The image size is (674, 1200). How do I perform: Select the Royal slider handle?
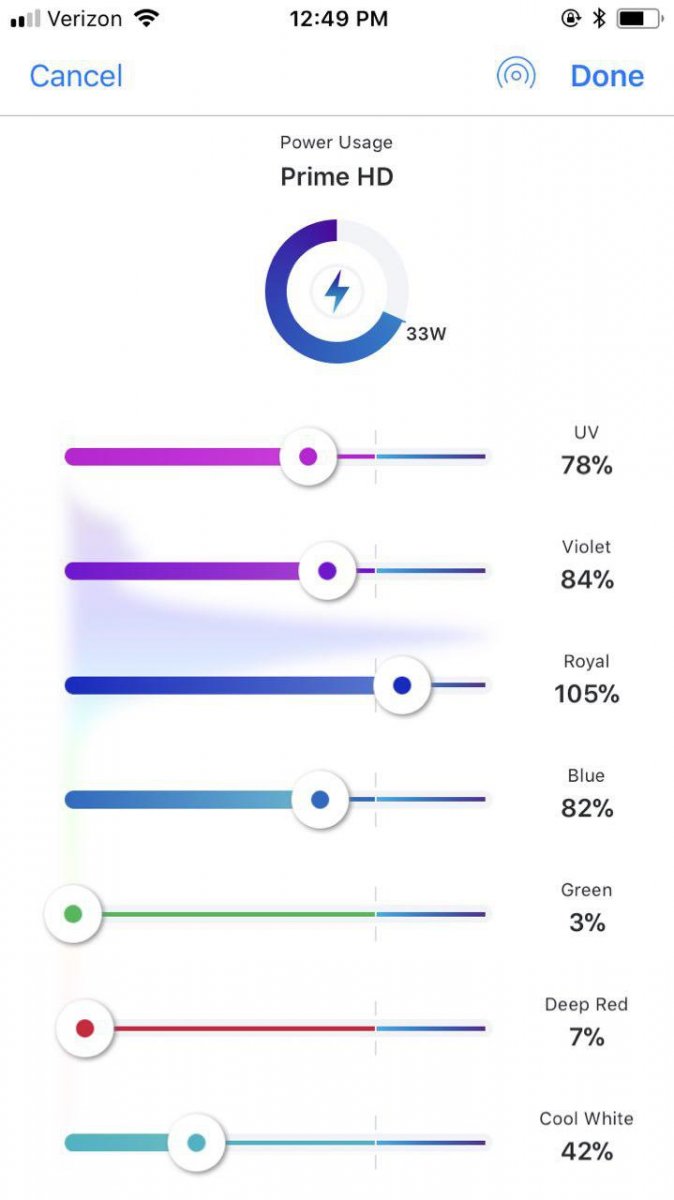[x=402, y=685]
